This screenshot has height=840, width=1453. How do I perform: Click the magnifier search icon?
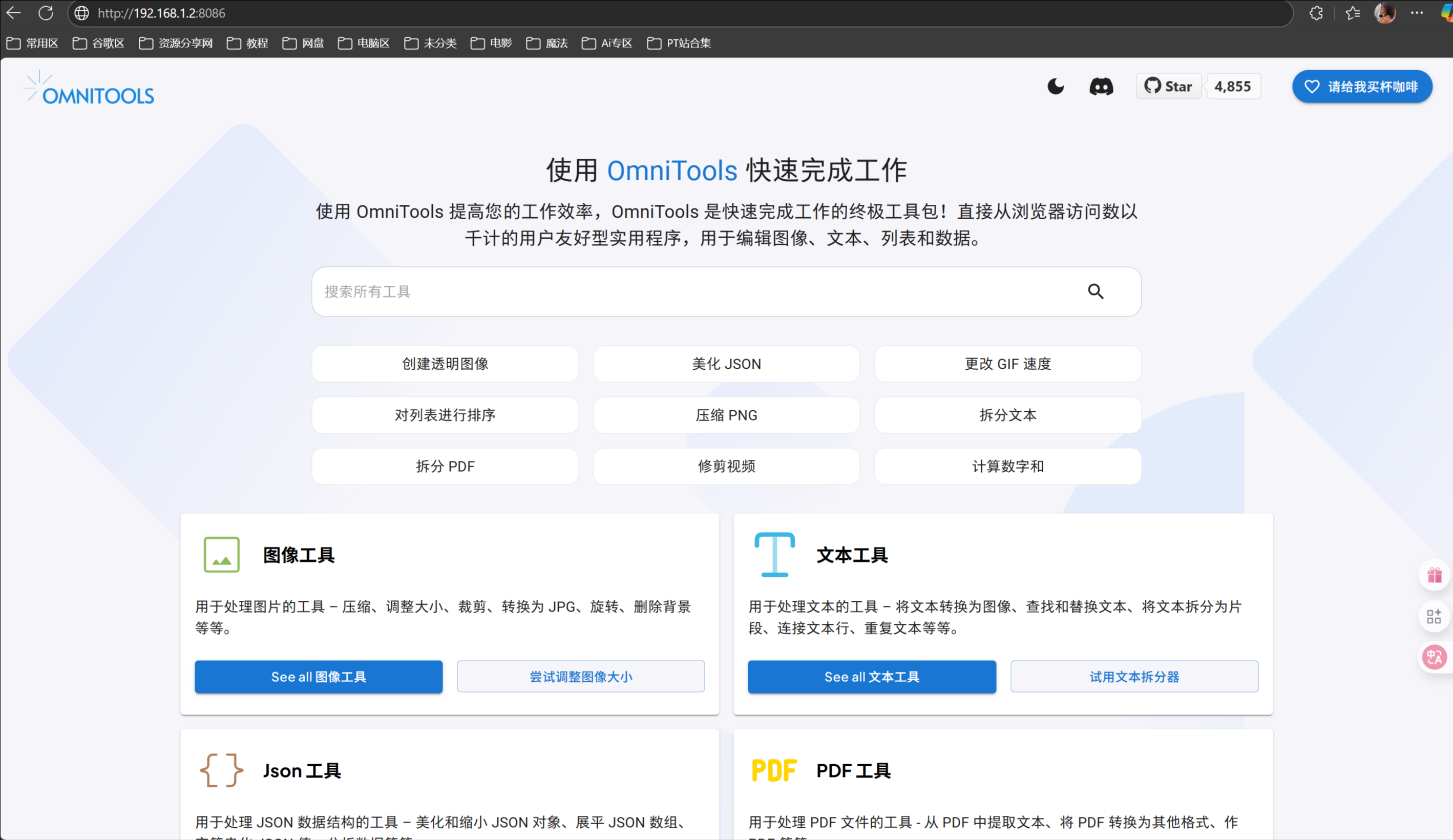[1096, 291]
